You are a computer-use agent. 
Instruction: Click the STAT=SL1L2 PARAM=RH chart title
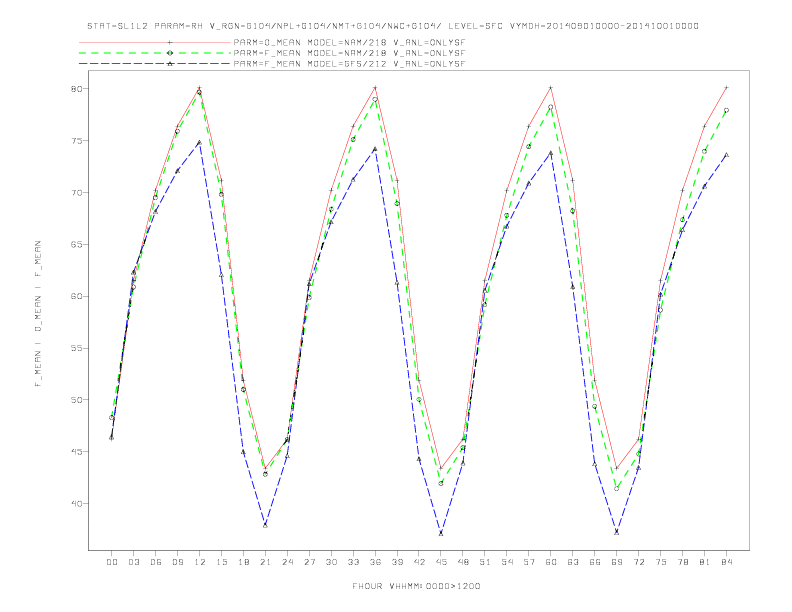point(393,26)
